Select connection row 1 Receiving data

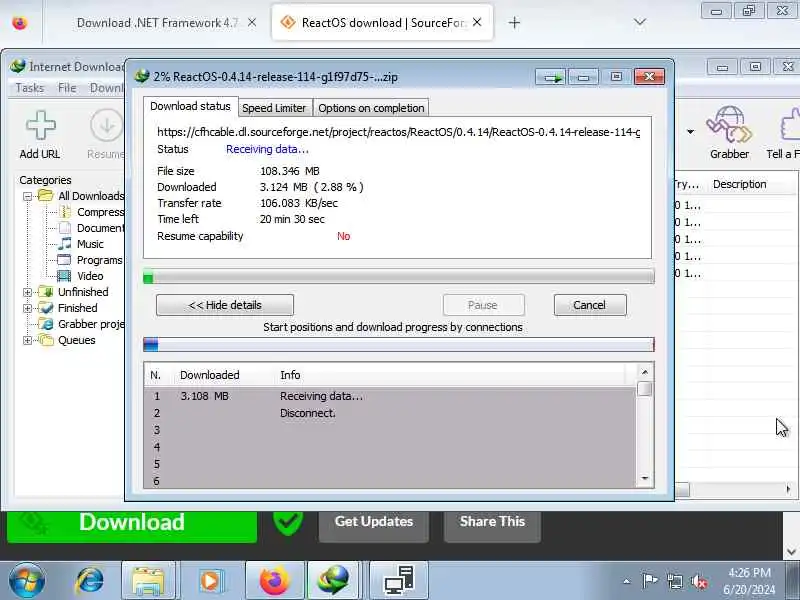click(x=390, y=396)
